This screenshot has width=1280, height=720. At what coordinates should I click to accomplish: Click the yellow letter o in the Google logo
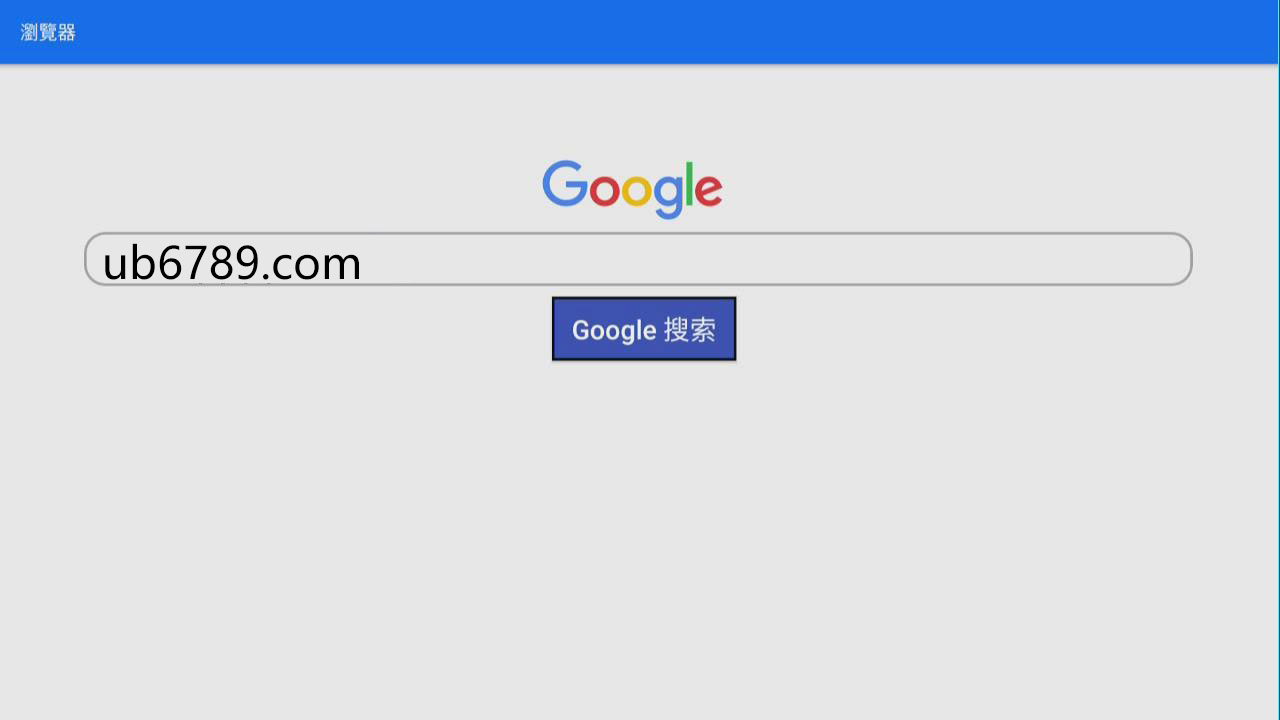tap(637, 190)
